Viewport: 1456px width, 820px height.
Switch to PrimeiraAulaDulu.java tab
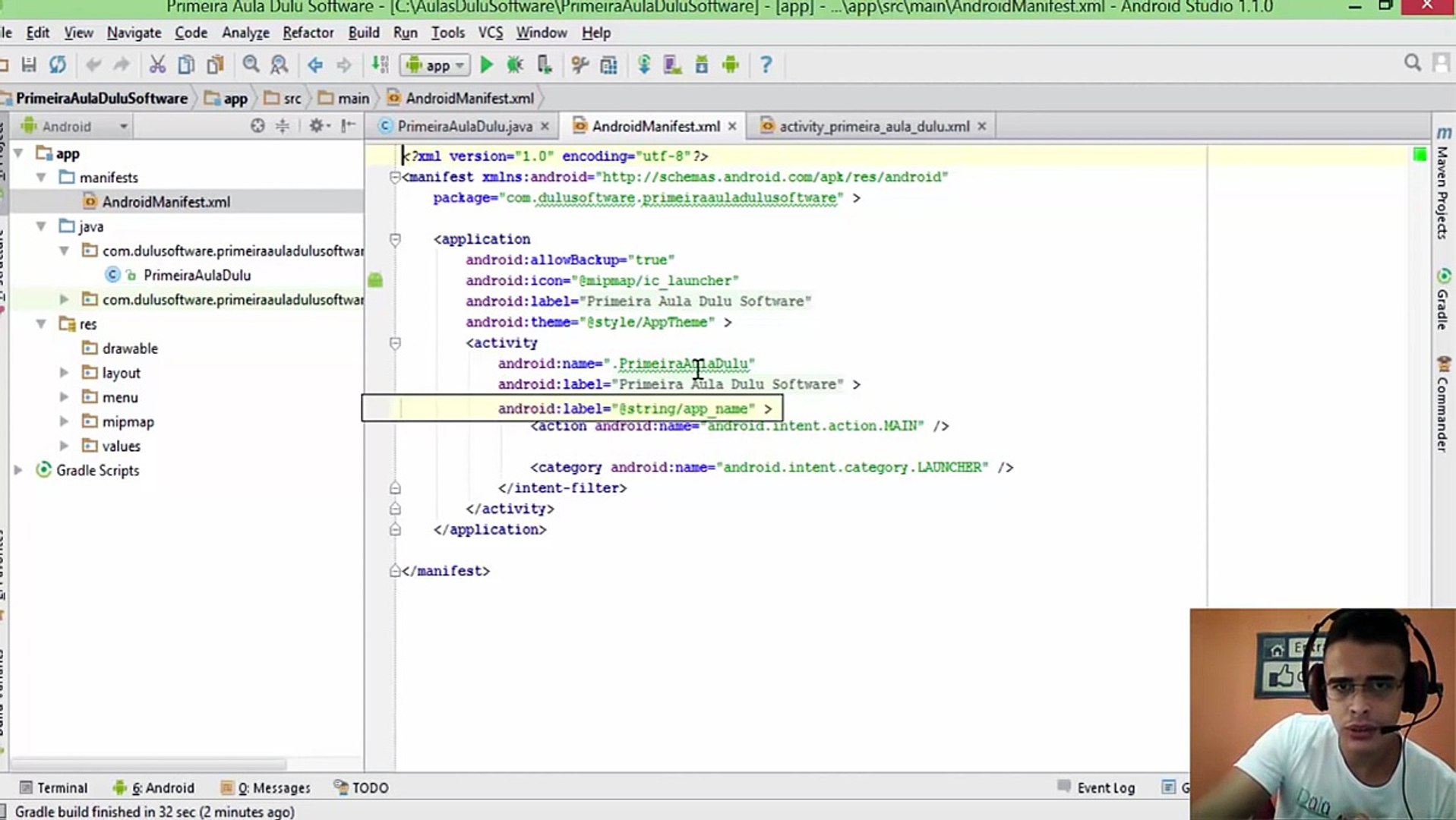[465, 126]
